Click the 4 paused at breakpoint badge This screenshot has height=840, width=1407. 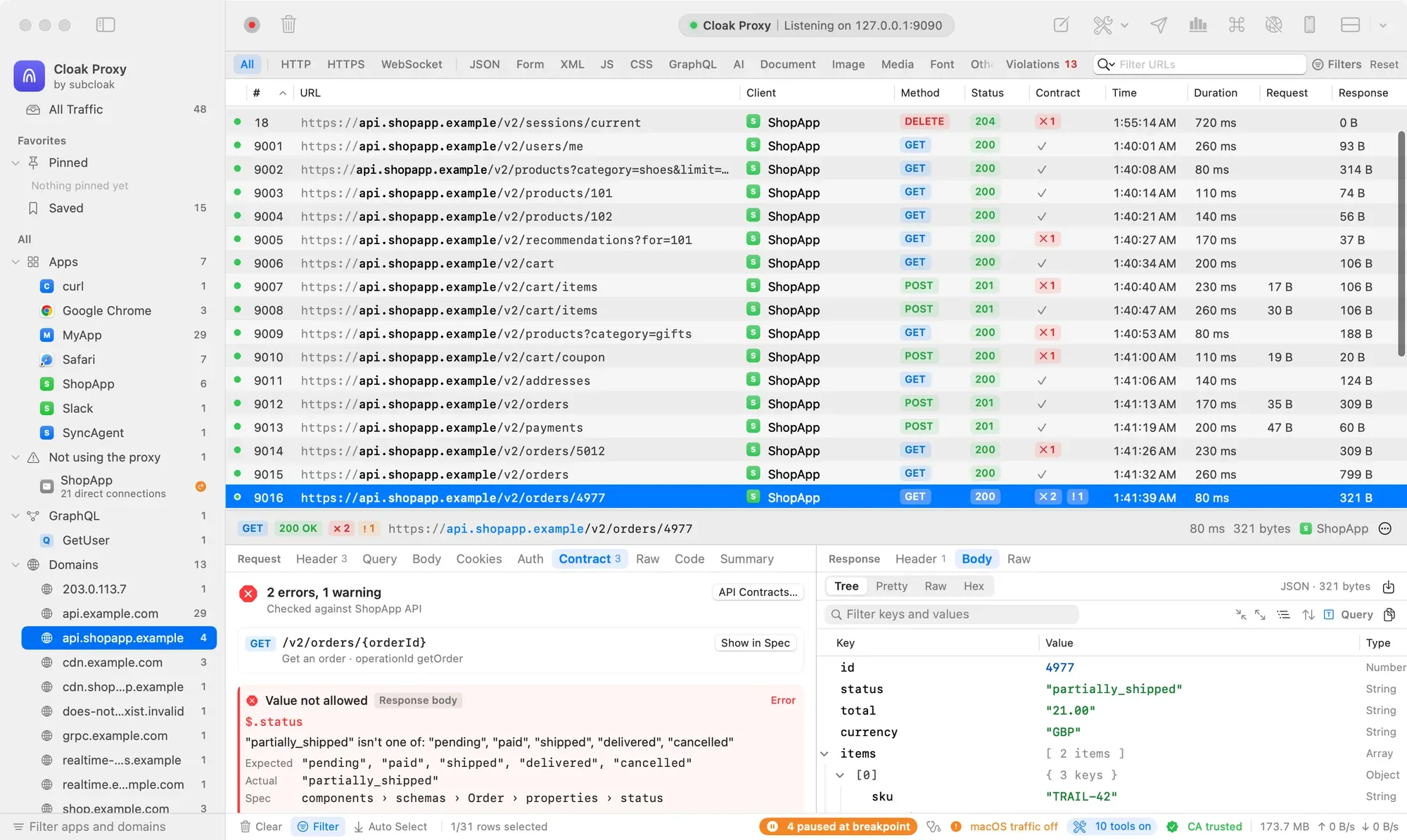tap(839, 827)
